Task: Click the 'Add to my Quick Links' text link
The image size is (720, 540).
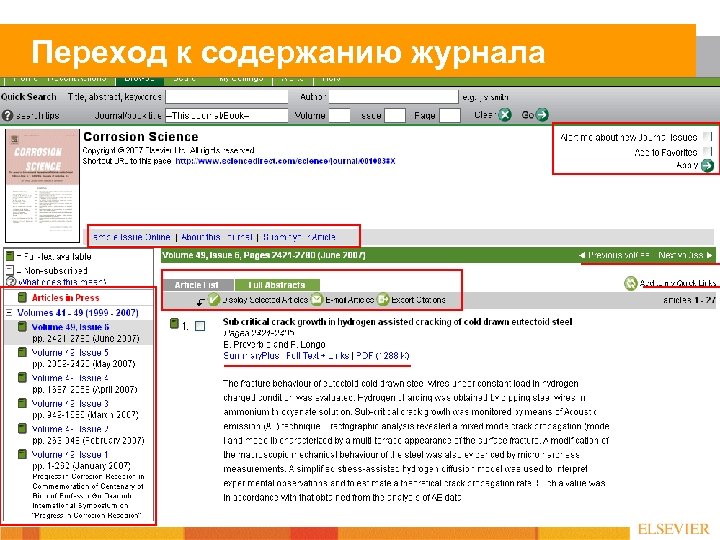Action: coord(677,283)
